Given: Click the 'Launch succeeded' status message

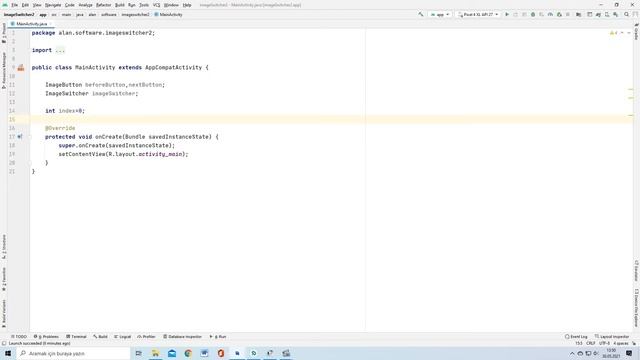Looking at the screenshot, I should coord(40,344).
